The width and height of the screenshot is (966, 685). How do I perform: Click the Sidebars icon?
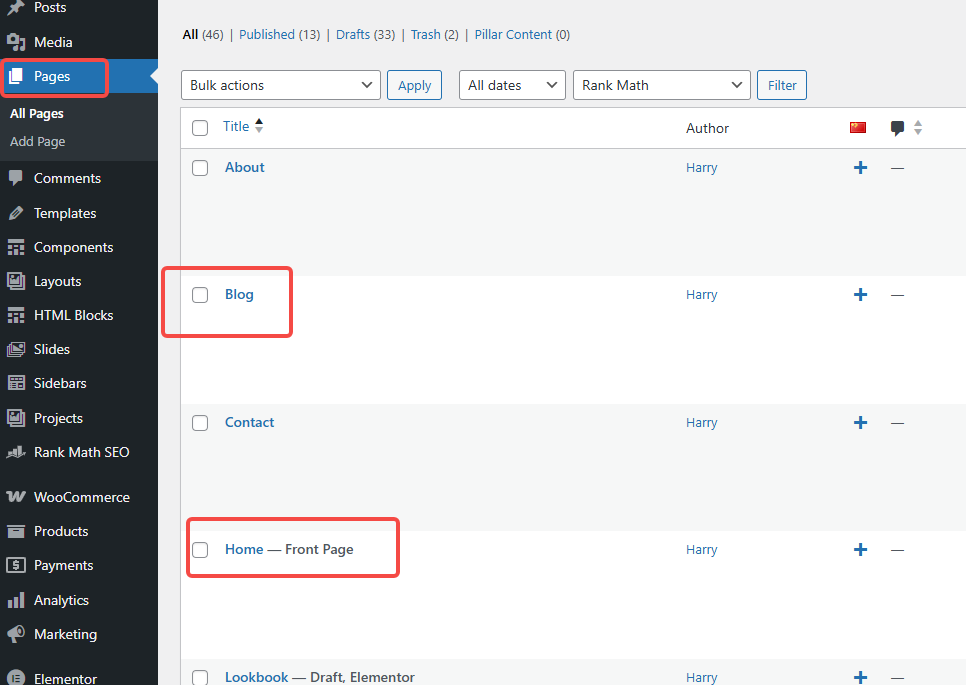[x=16, y=383]
